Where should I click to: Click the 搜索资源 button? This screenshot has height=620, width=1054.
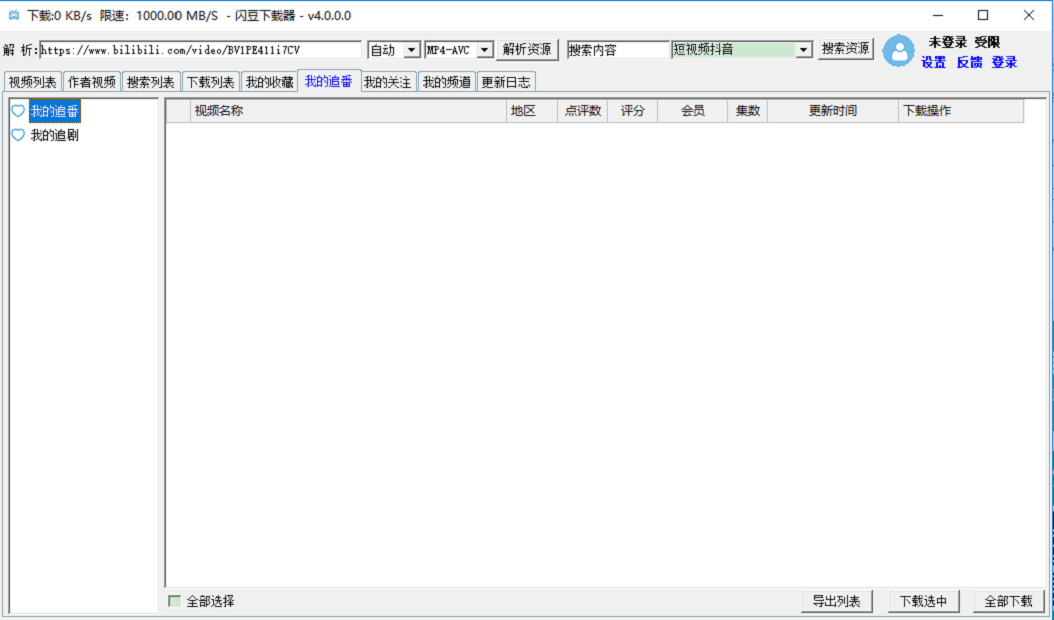845,48
